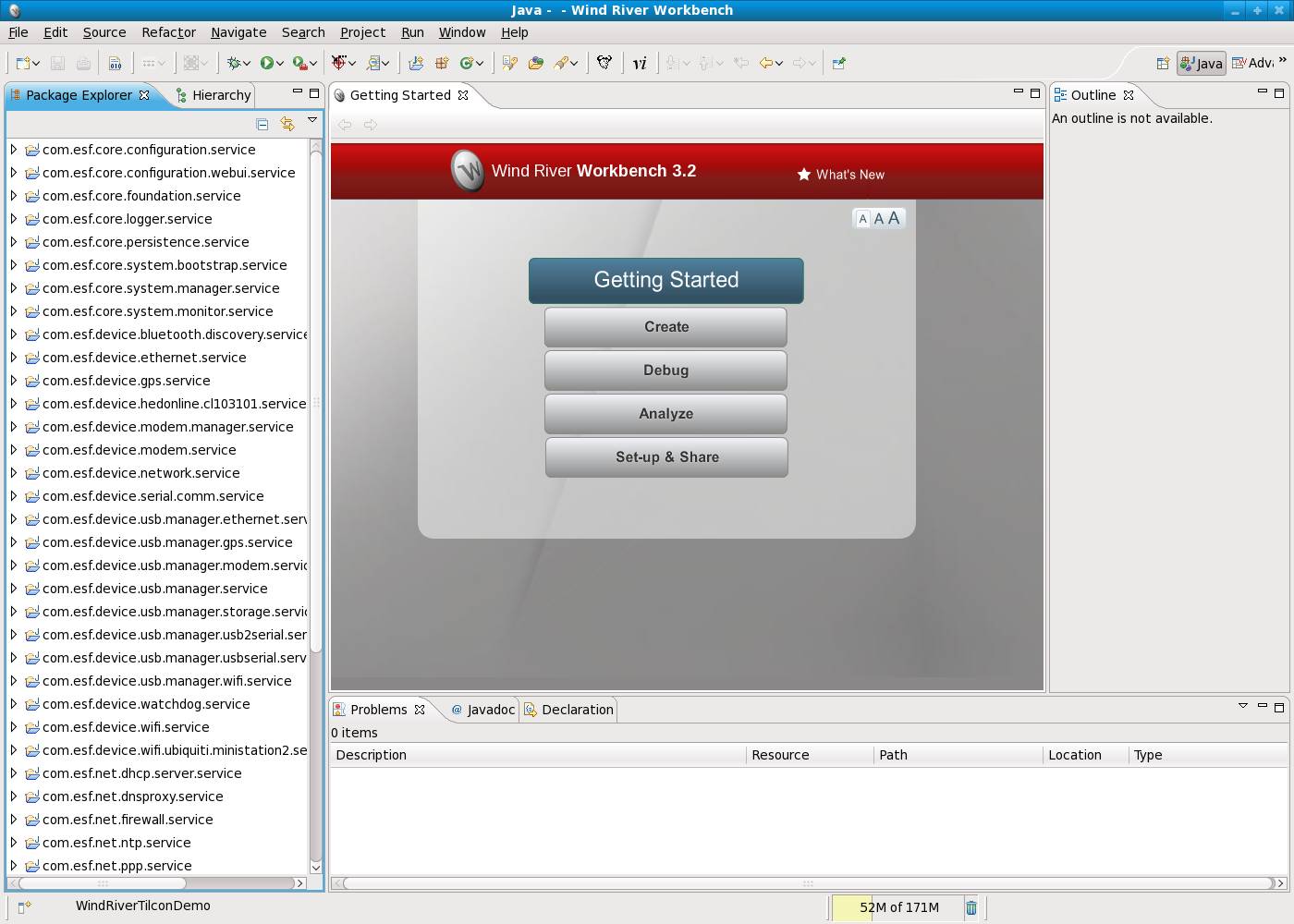This screenshot has height=924, width=1294.
Task: Click the Description column header
Action: [539, 755]
